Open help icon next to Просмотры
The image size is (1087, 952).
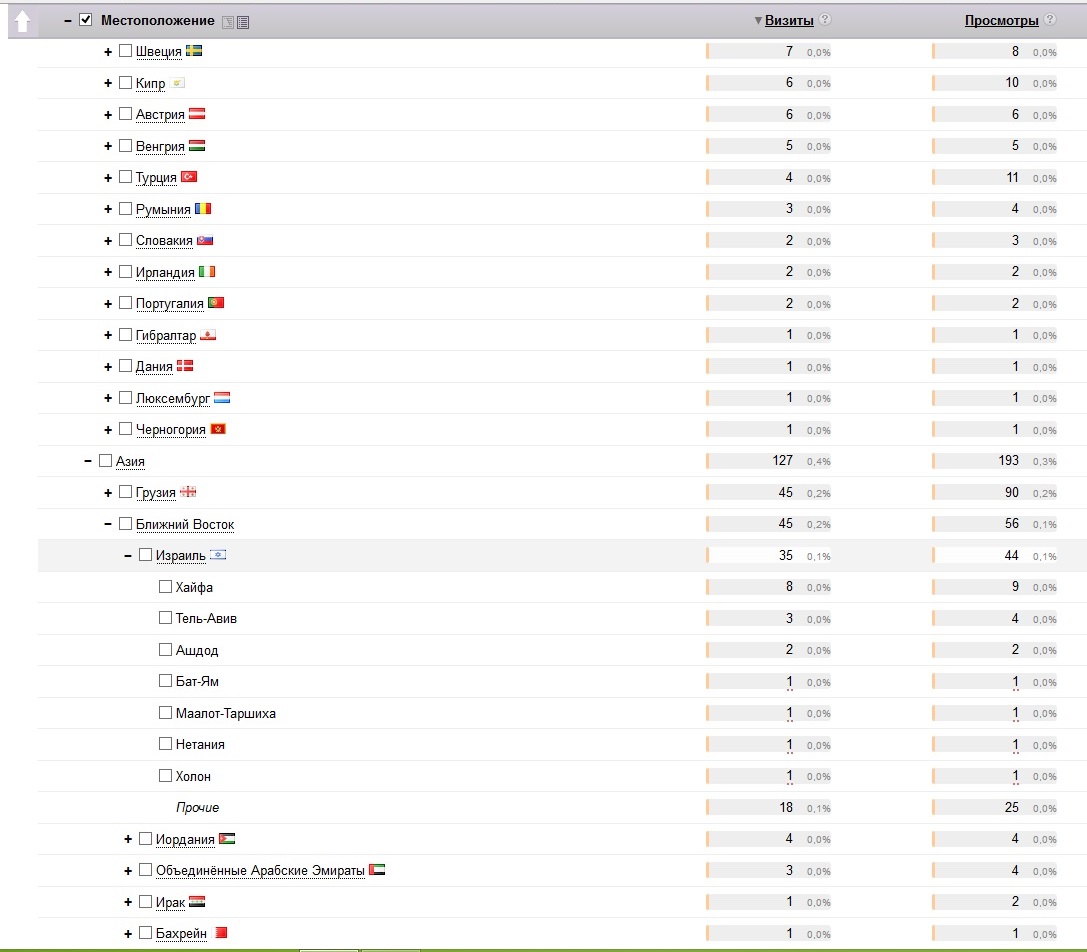click(x=1050, y=20)
